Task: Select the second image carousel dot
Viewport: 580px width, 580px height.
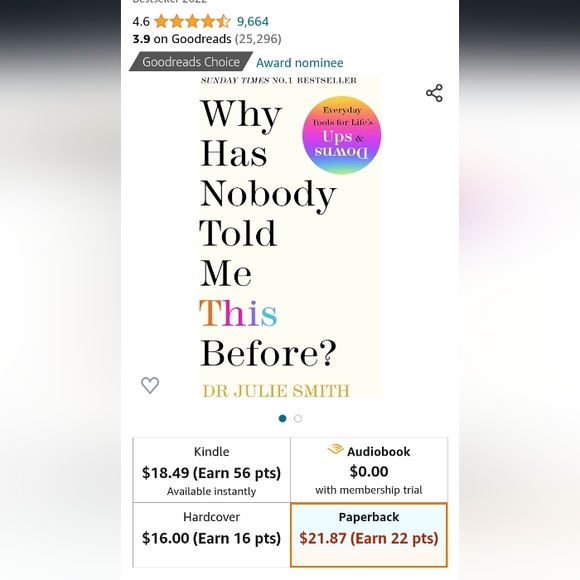Action: (298, 418)
